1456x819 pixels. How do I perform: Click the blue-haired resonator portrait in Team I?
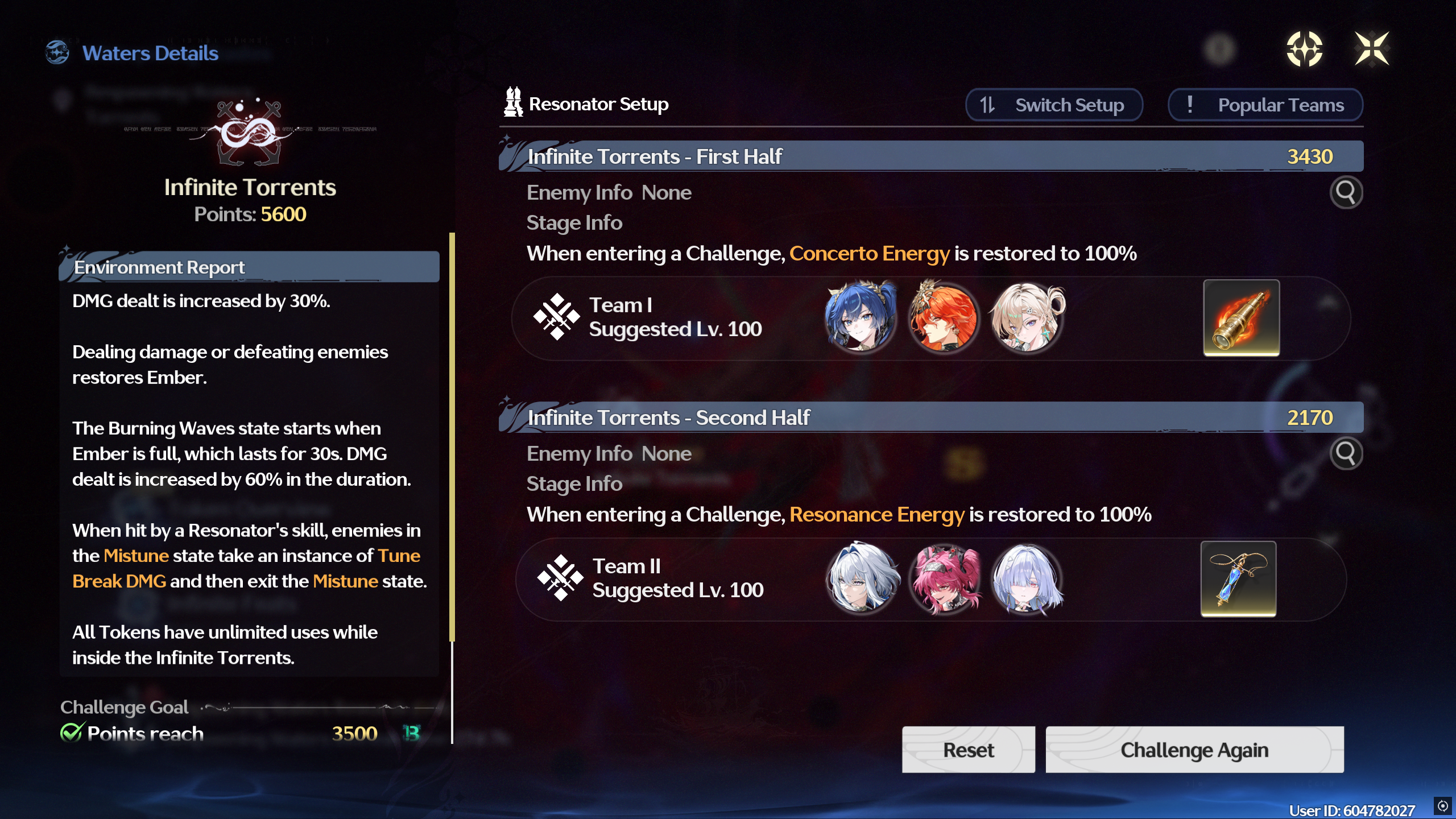pos(861,317)
